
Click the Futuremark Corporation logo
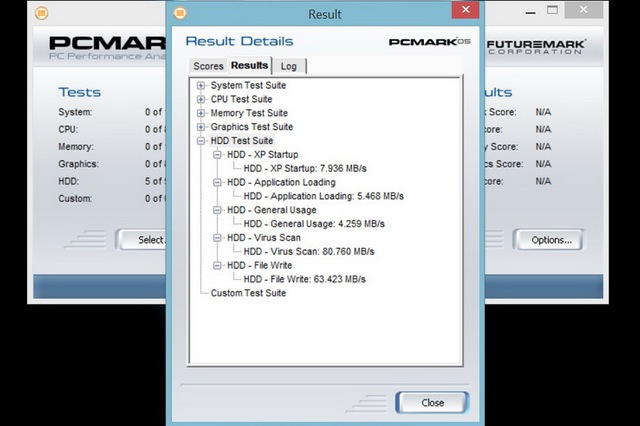click(536, 47)
